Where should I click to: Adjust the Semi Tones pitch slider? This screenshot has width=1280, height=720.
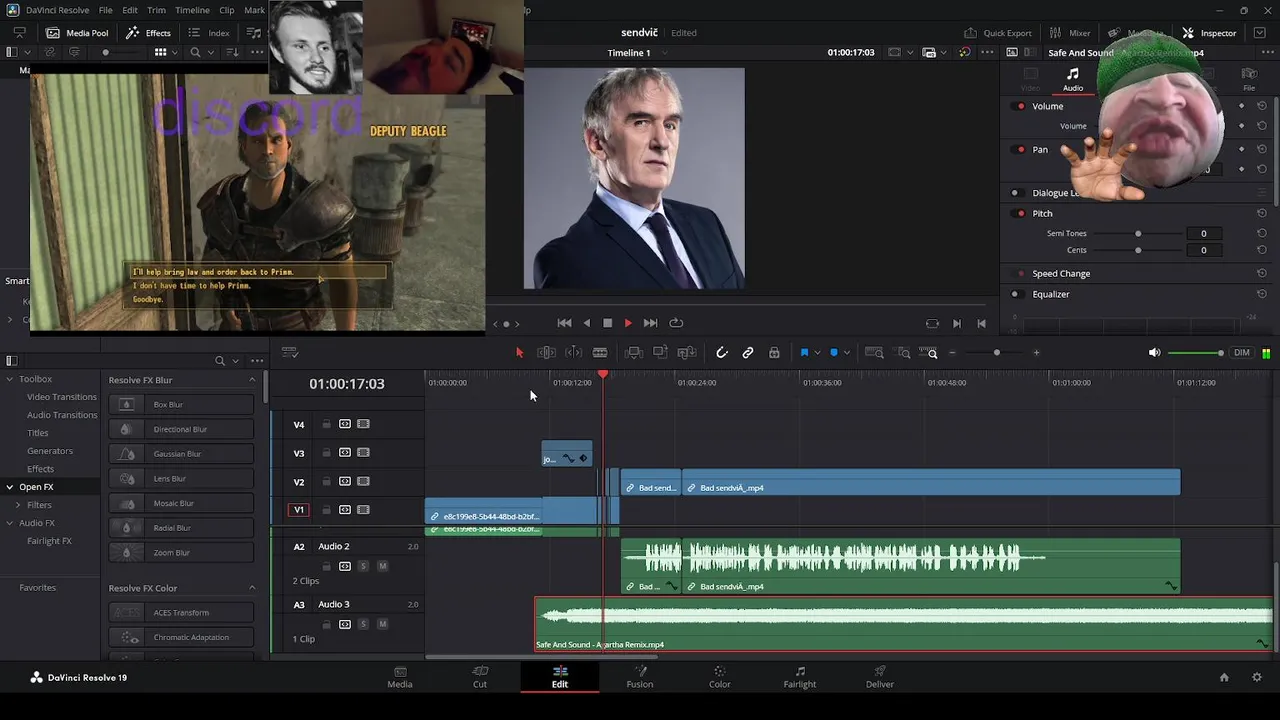click(x=1138, y=233)
